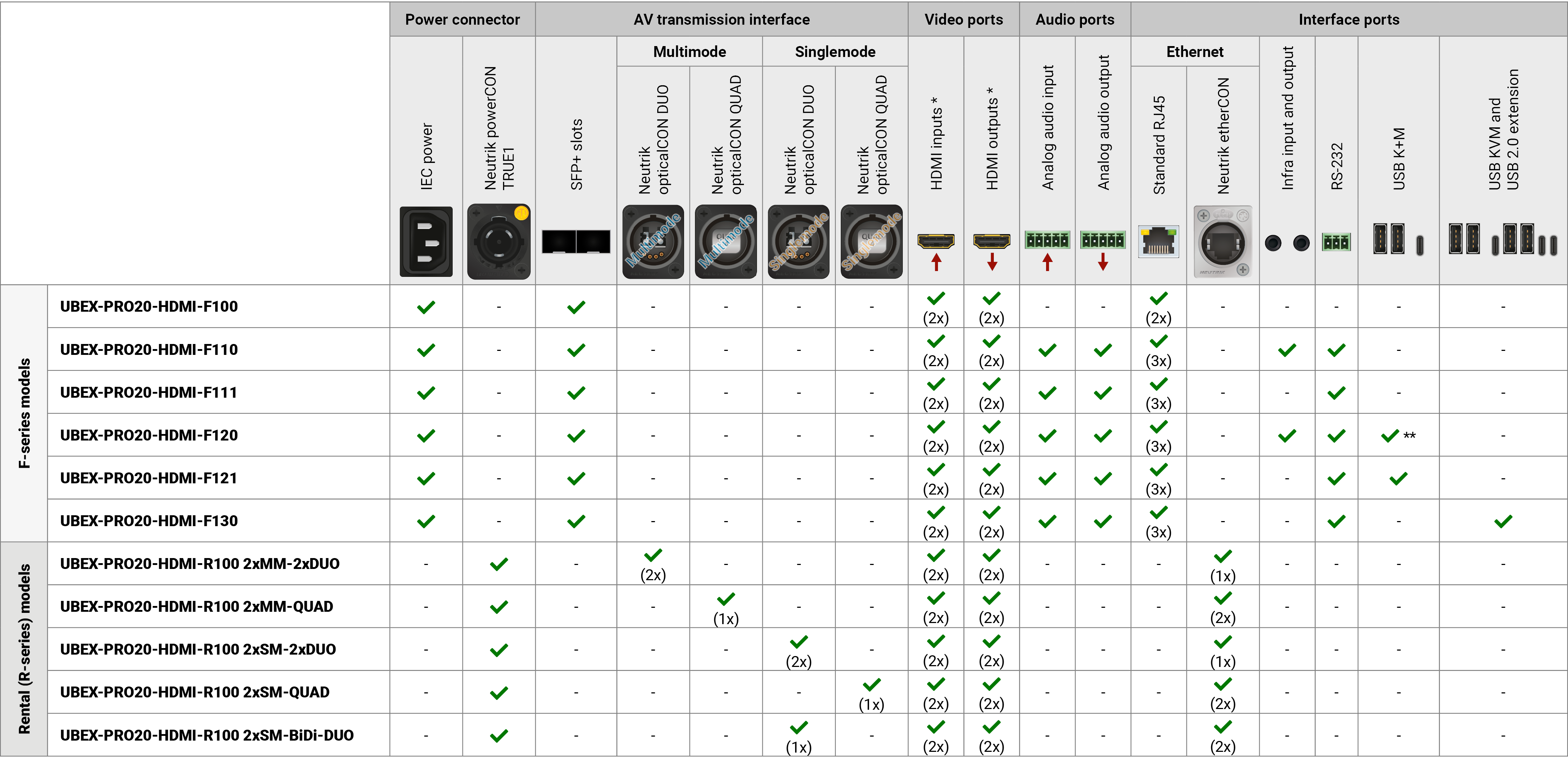This screenshot has height=762, width=1568.
Task: Click UBEX-PRO20-HDMI-R100 2xSM-BiDi-DUO model name
Action: coord(206,735)
